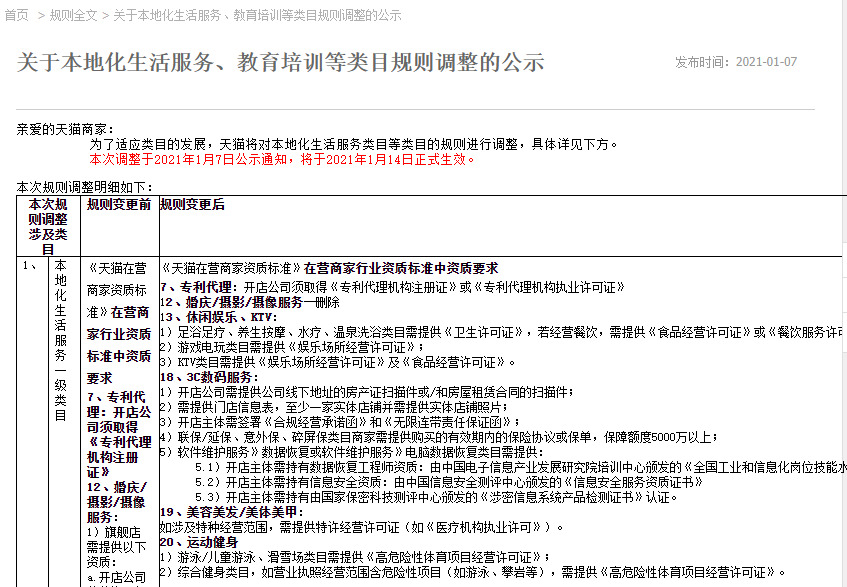This screenshot has height=587, width=847.
Task: Click the vertical cell 本地生活服务一级类目
Action: (60, 340)
